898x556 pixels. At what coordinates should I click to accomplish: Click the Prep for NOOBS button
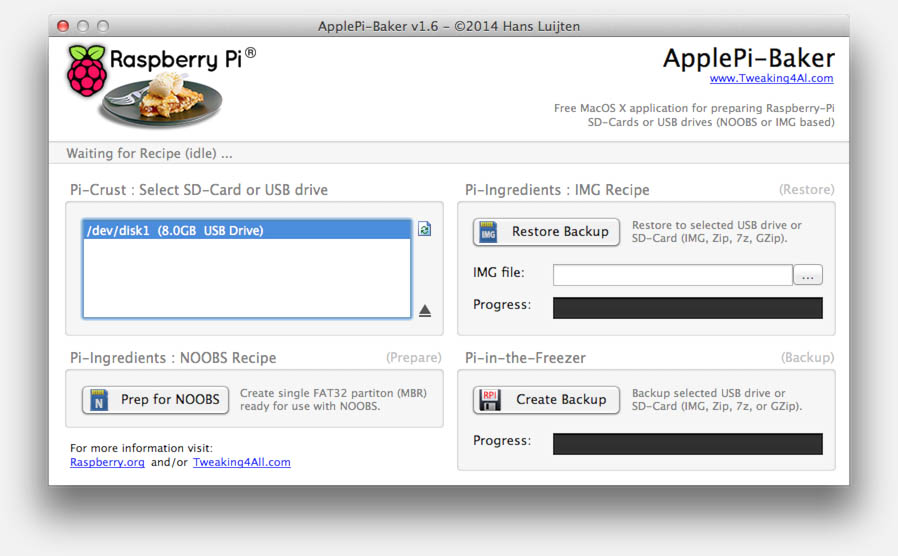pos(155,400)
